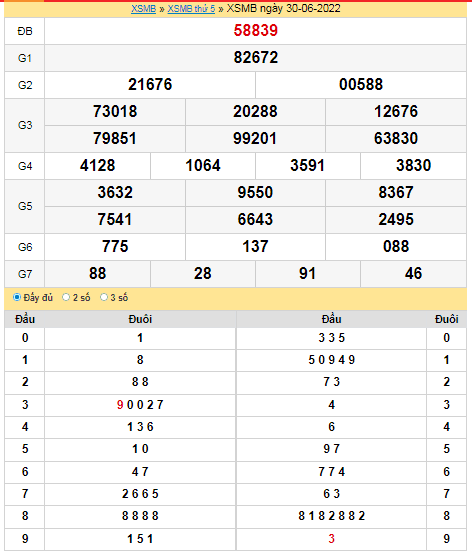Click the G6 number 137
The image size is (472, 555).
click(255, 246)
